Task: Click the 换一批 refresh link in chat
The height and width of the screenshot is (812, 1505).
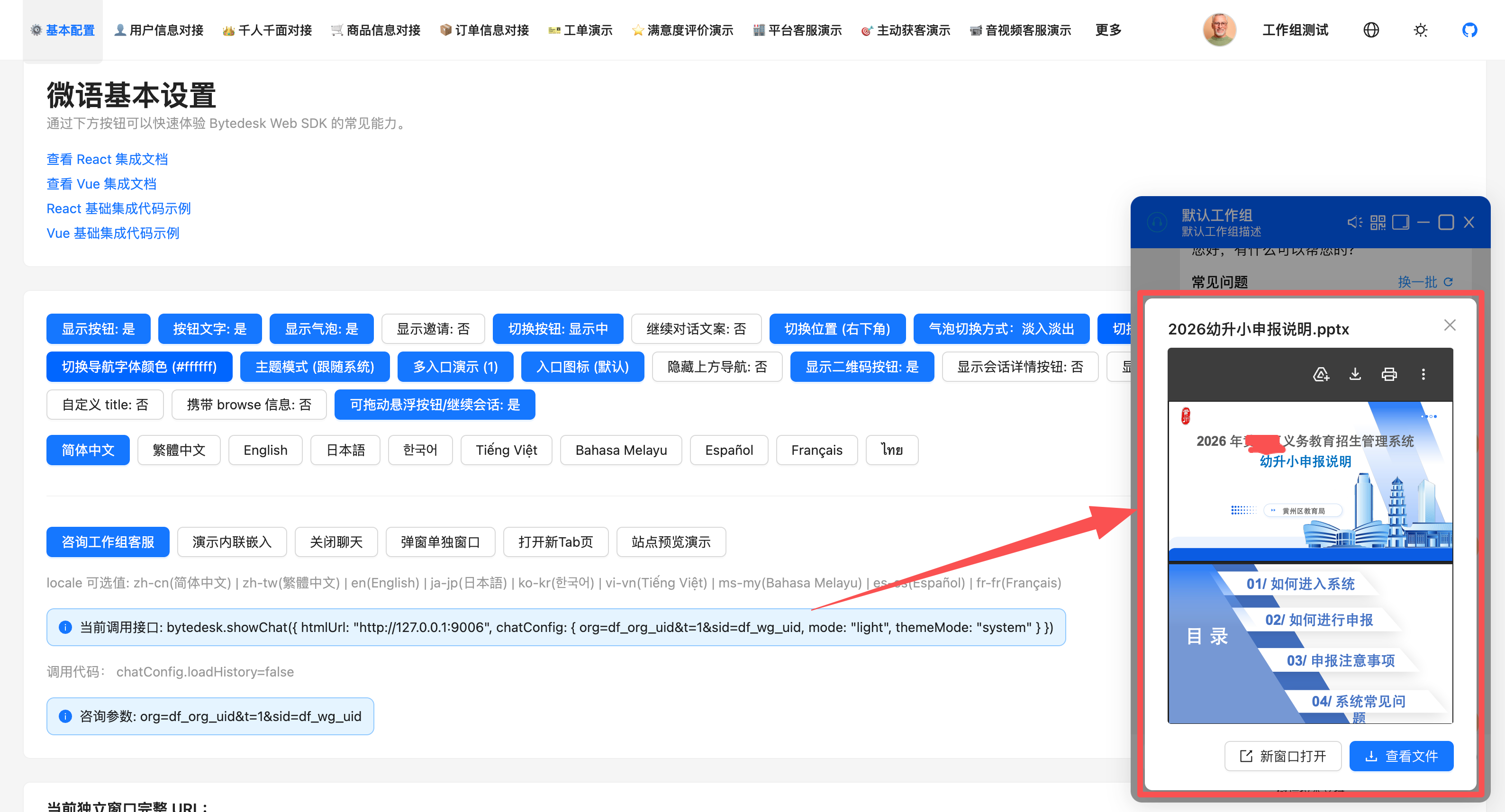Action: coord(1424,281)
